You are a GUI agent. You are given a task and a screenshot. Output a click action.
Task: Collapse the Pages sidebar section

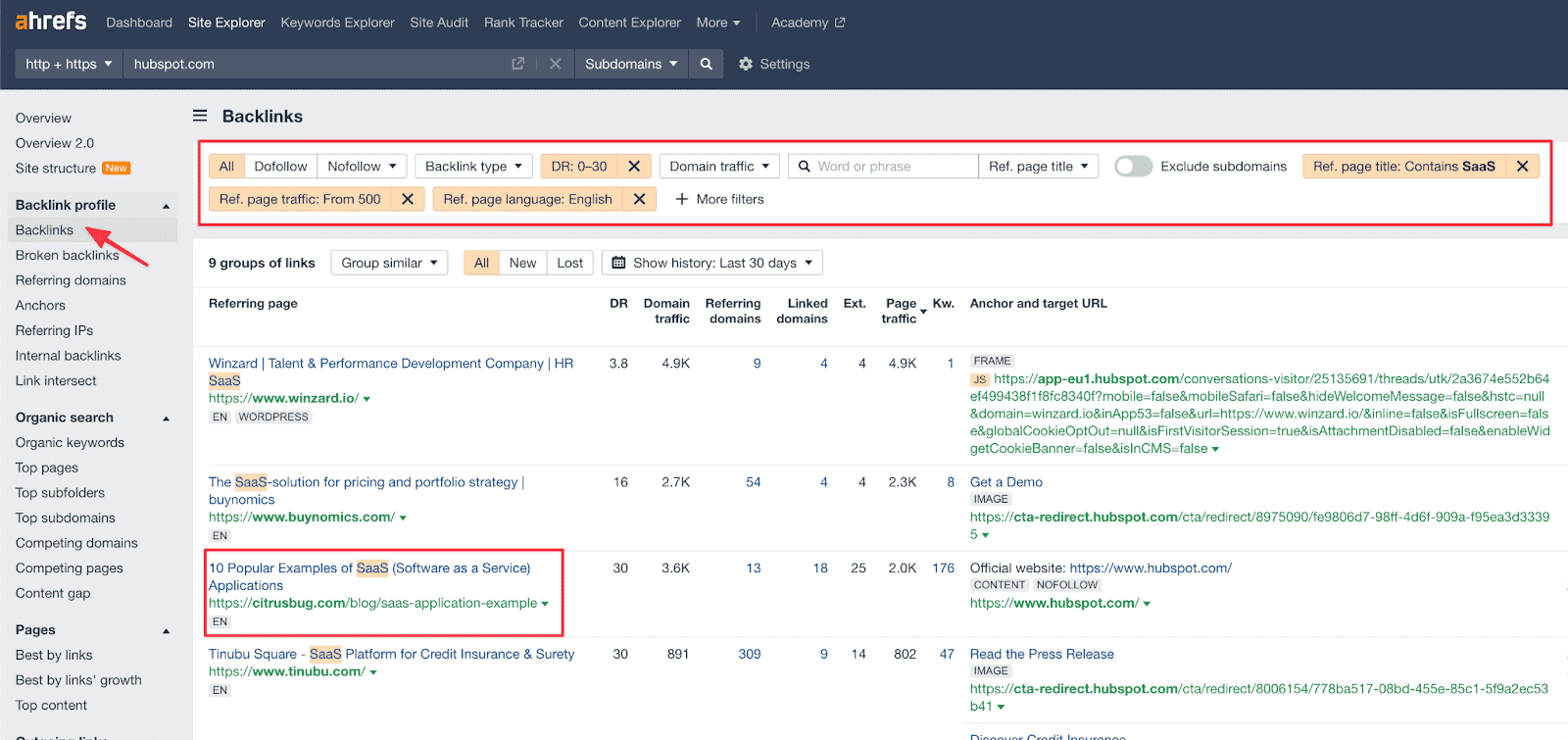(x=166, y=631)
